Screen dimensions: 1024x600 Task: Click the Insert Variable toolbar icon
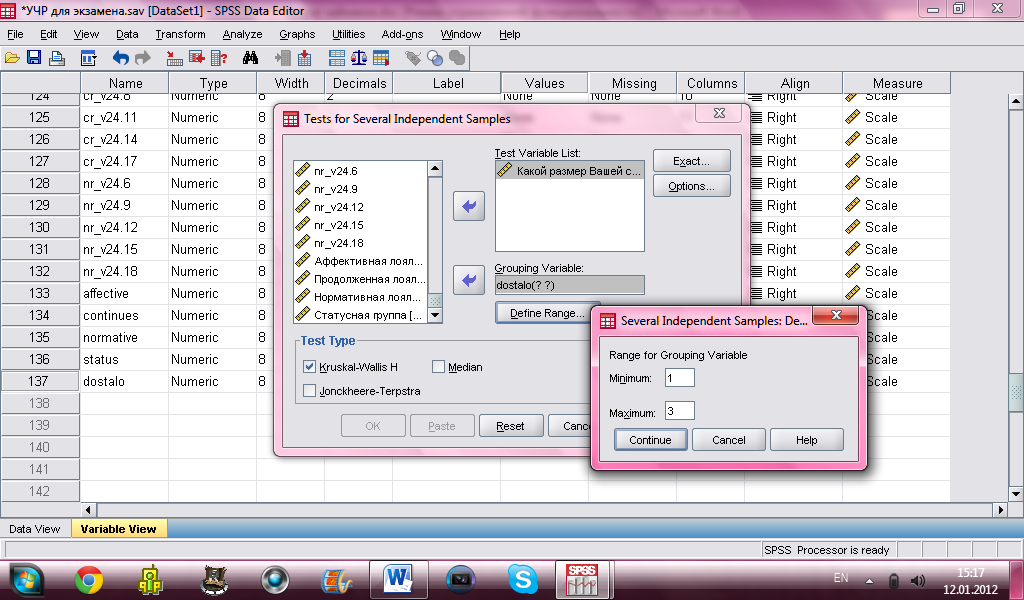[304, 58]
